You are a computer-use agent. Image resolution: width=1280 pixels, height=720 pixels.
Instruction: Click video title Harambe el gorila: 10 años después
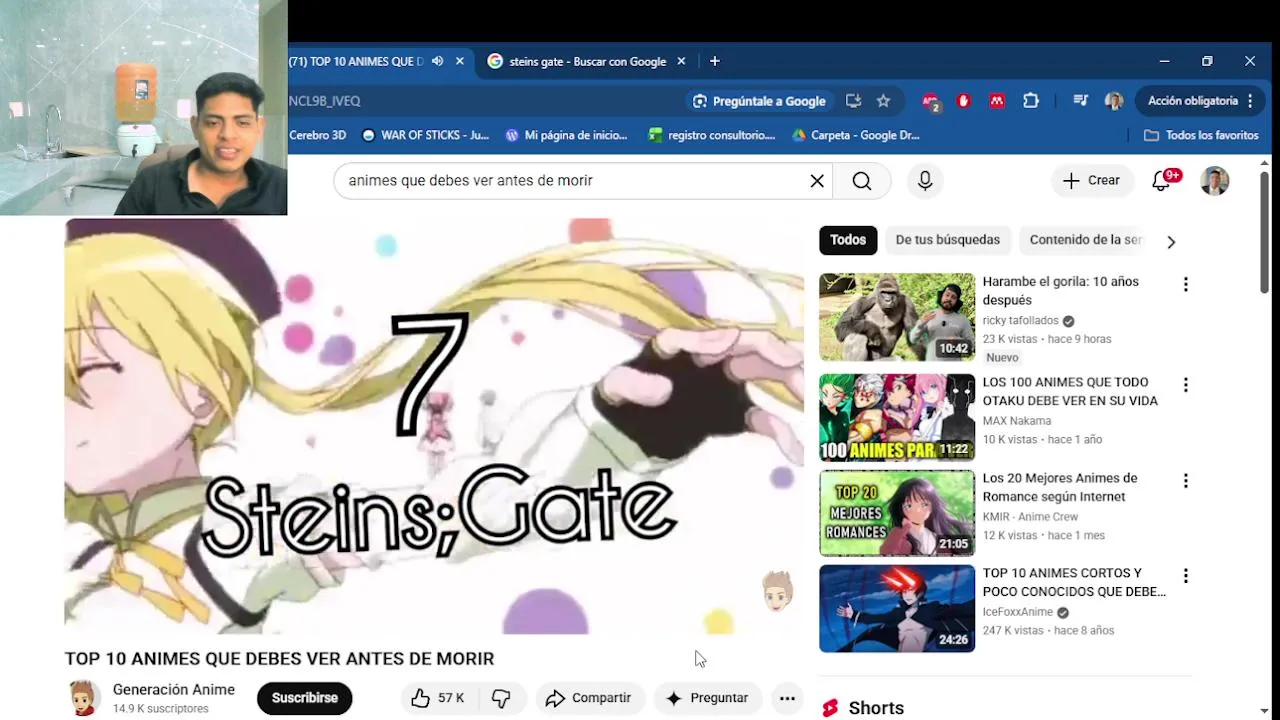coord(1060,291)
